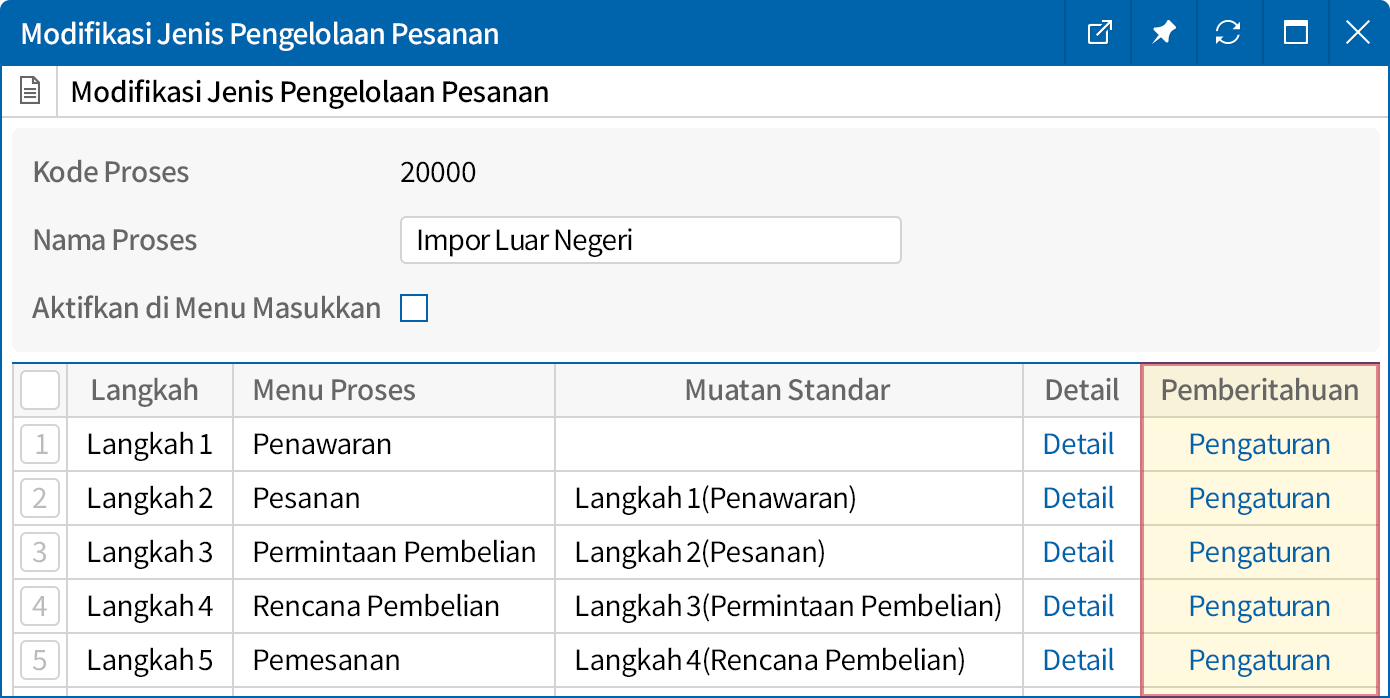This screenshot has width=1390, height=698.
Task: Refresh the form using reload icon
Action: tap(1228, 33)
